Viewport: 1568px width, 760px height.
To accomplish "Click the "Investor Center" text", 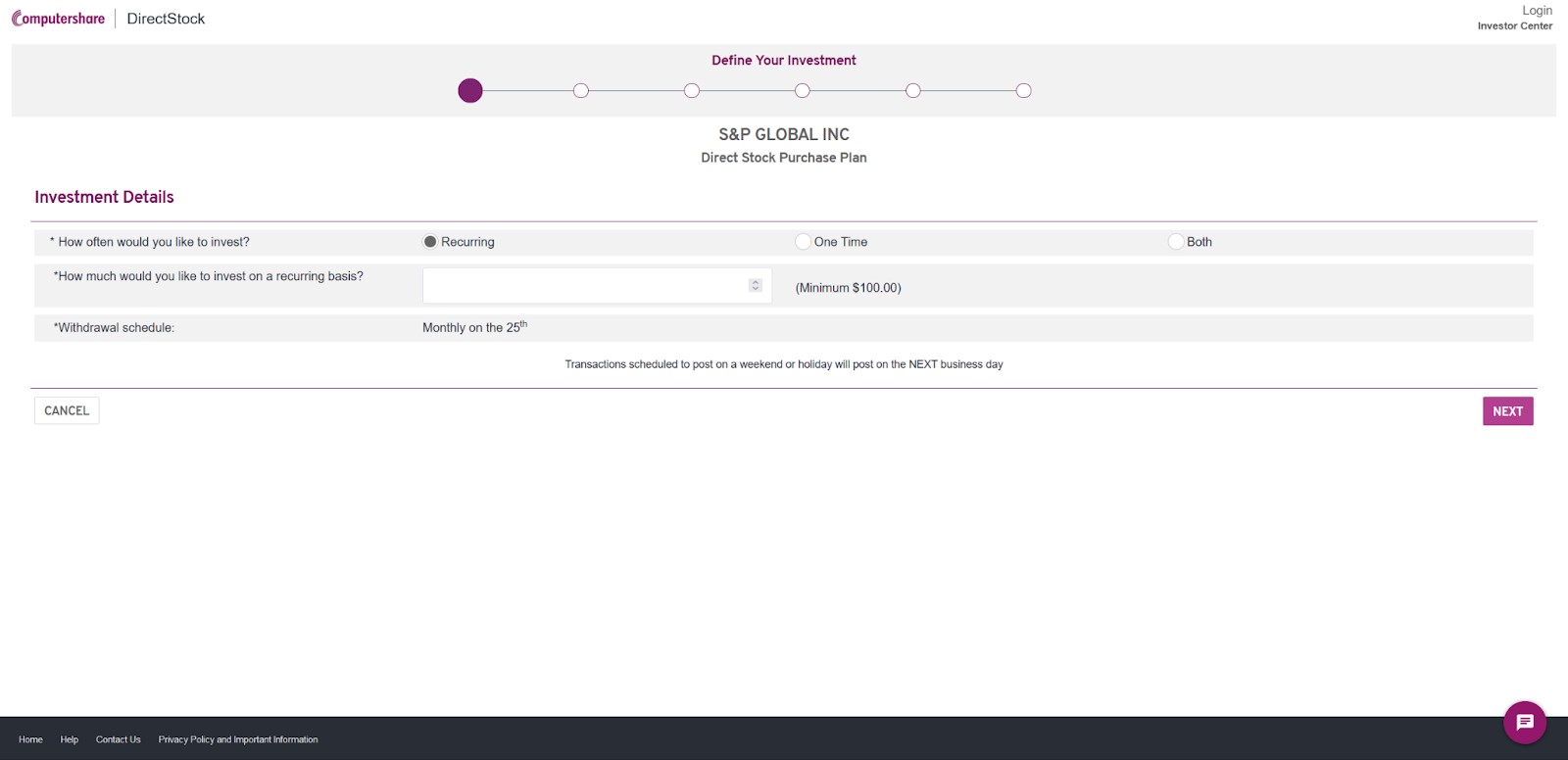I will point(1515,26).
